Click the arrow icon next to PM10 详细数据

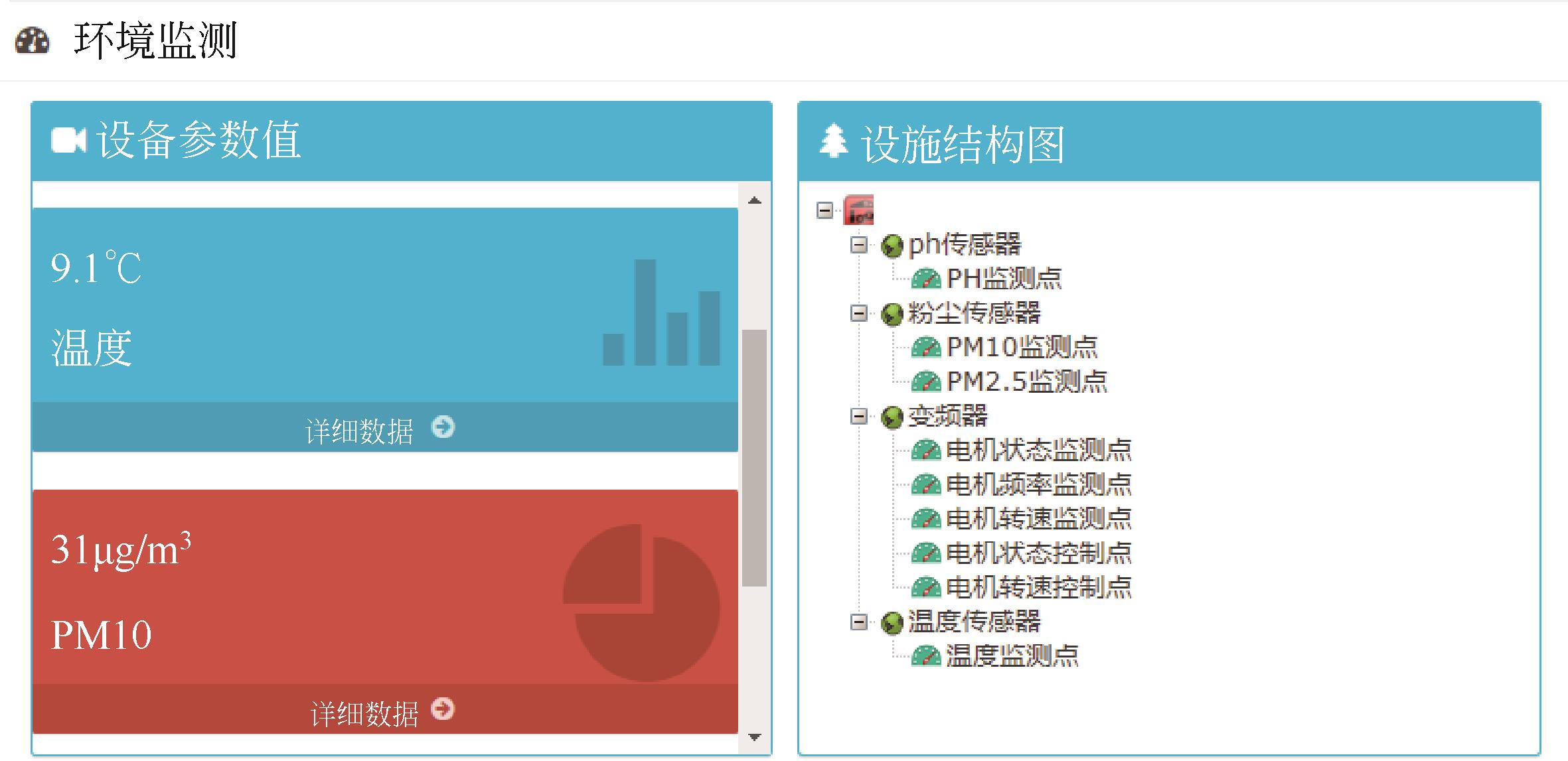443,709
